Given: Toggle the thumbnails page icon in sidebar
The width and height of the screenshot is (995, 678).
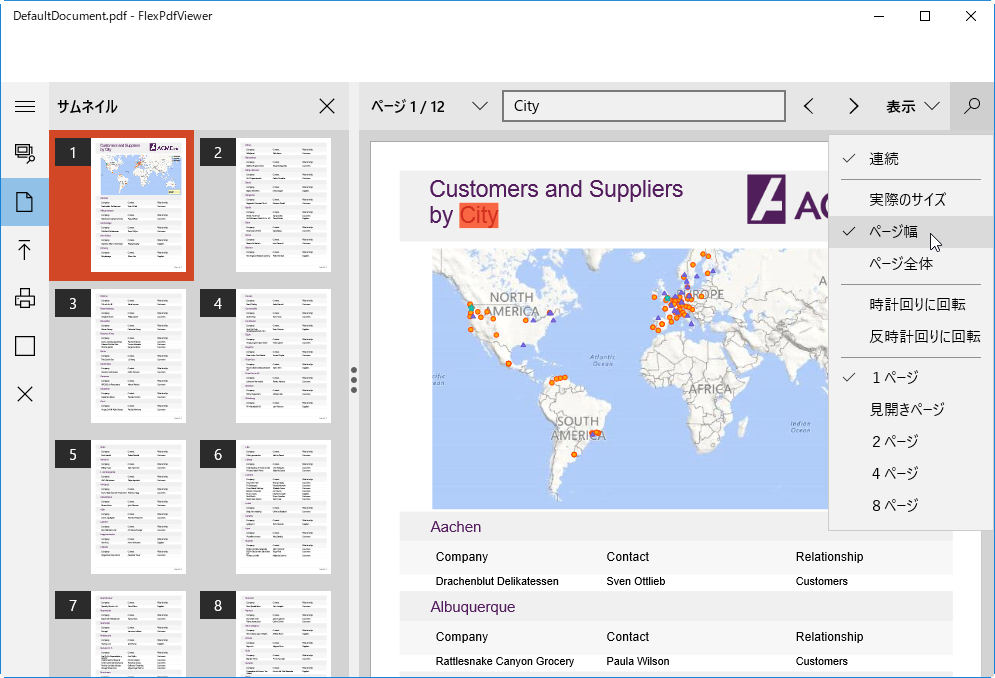Looking at the screenshot, I should [x=25, y=202].
